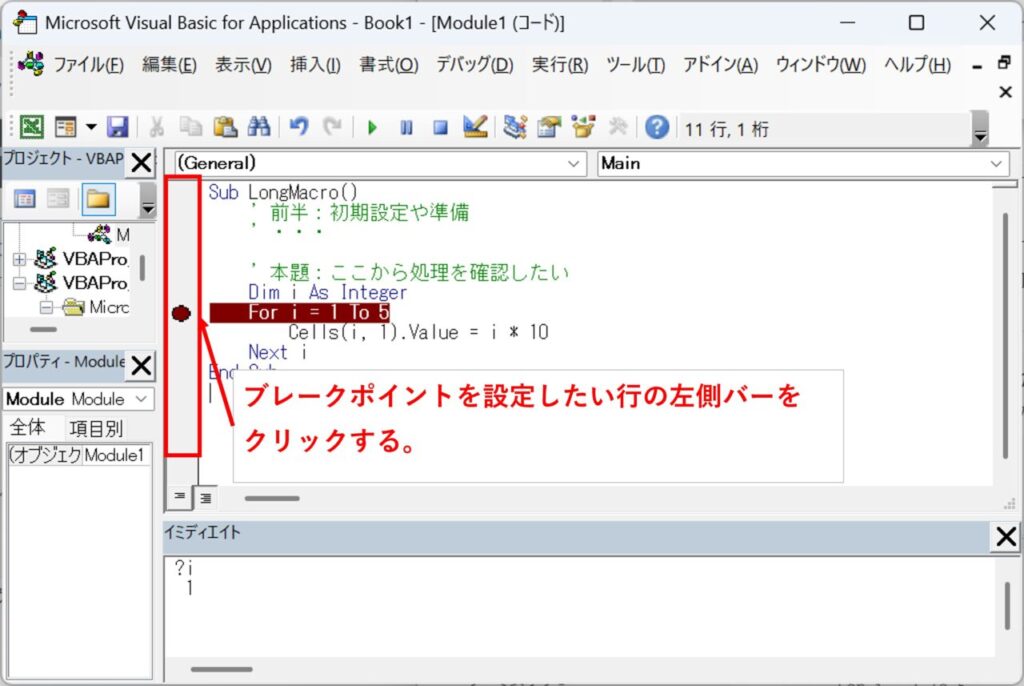
Task: Close the Project explorer pane
Action: pos(141,162)
